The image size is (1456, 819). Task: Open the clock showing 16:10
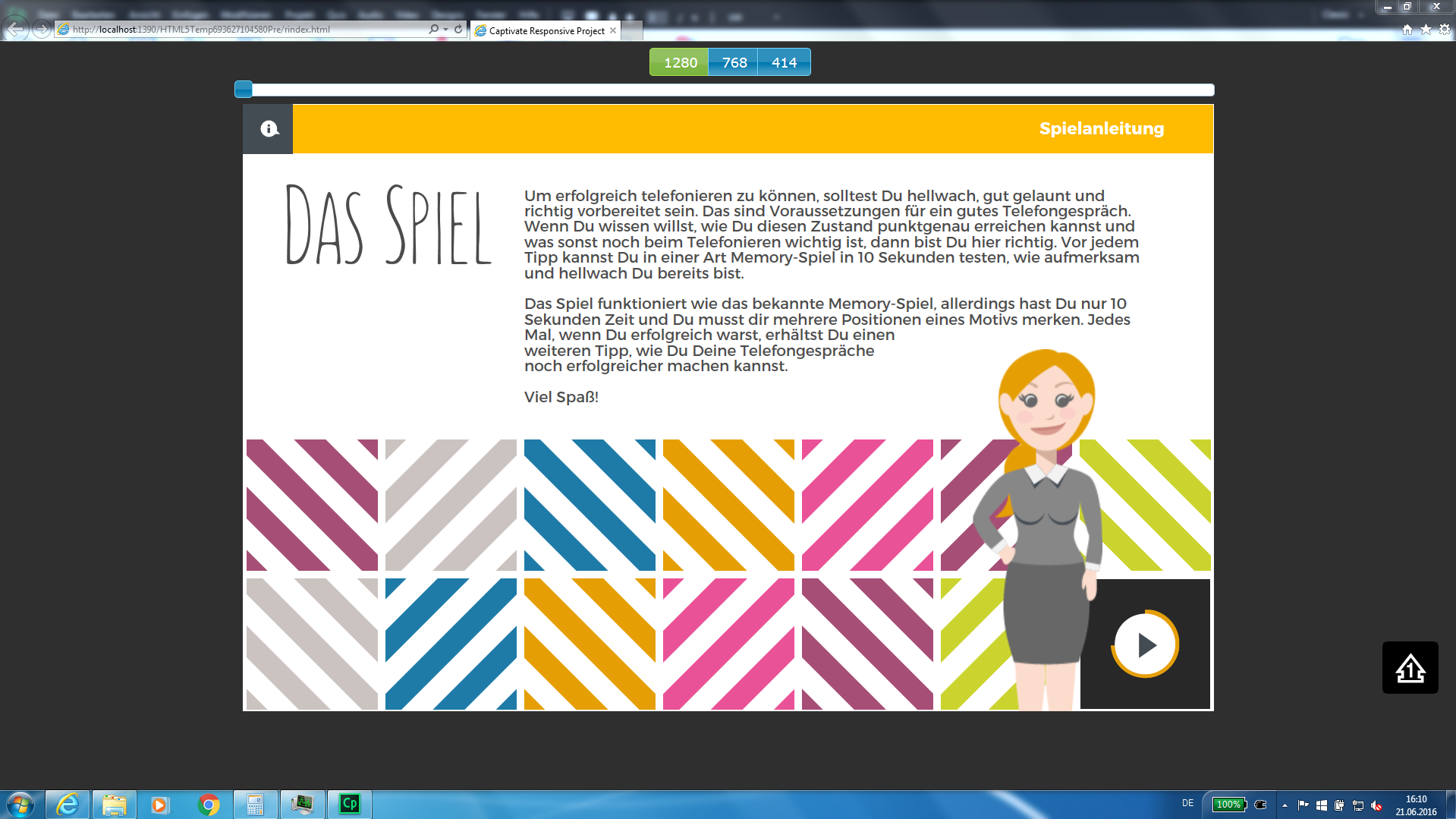coord(1416,805)
